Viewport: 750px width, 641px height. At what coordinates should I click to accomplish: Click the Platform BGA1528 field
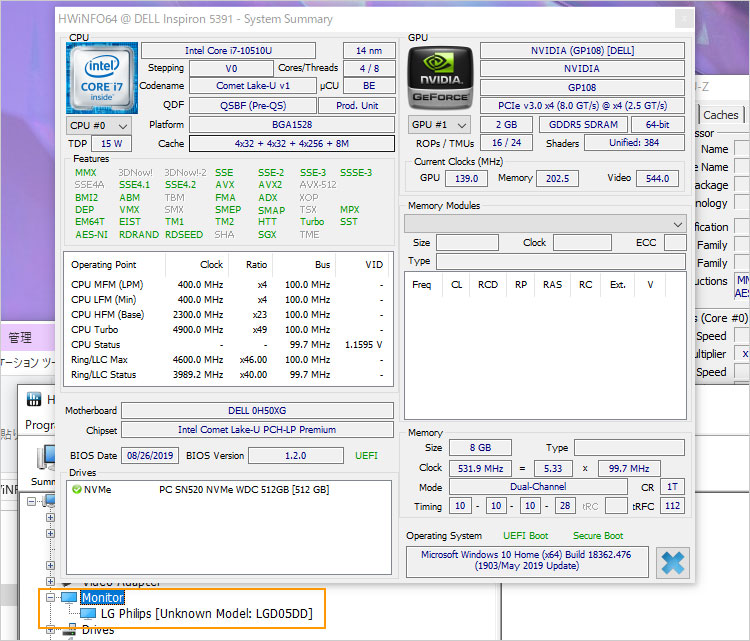(292, 125)
